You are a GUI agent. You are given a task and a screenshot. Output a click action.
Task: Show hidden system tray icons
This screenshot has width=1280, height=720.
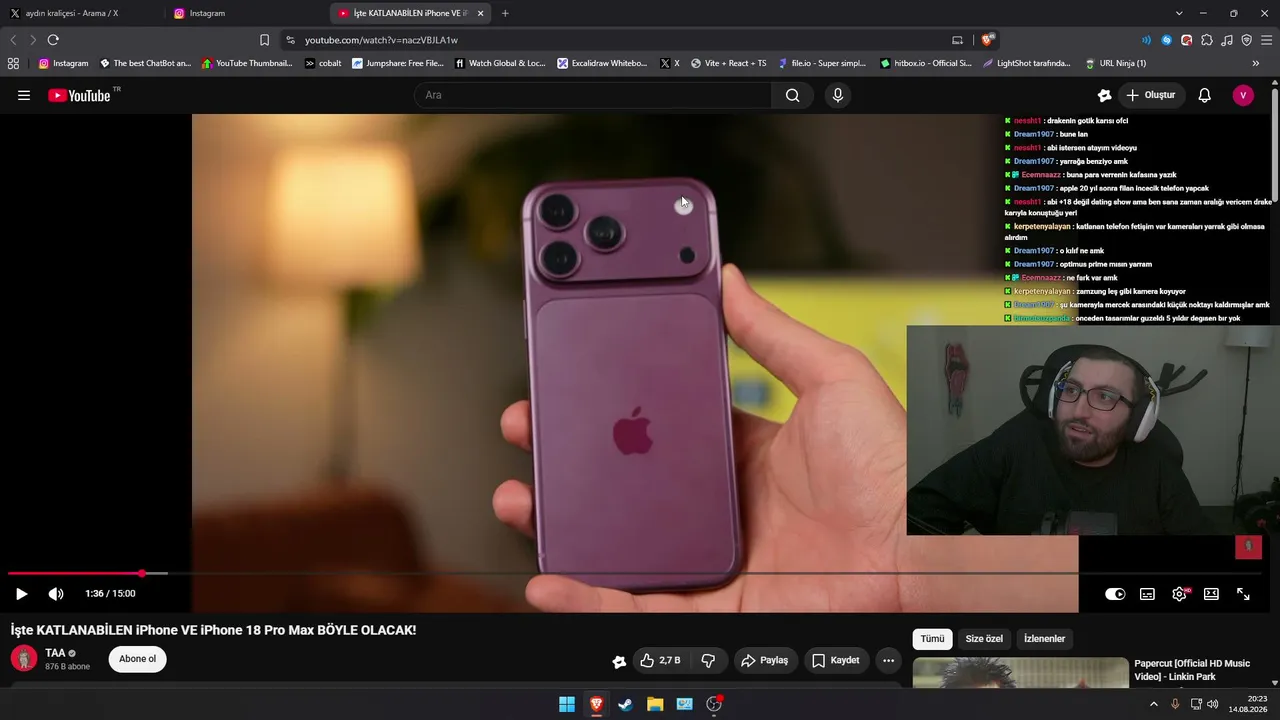1153,704
